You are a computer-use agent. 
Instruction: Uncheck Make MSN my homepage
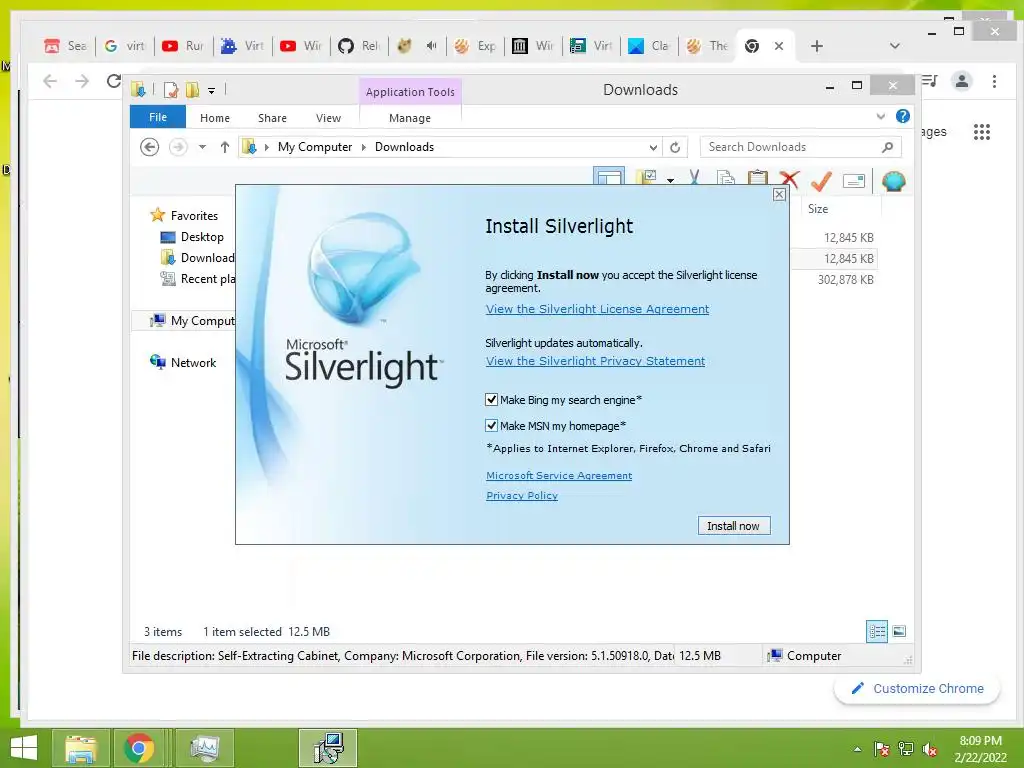tap(492, 426)
